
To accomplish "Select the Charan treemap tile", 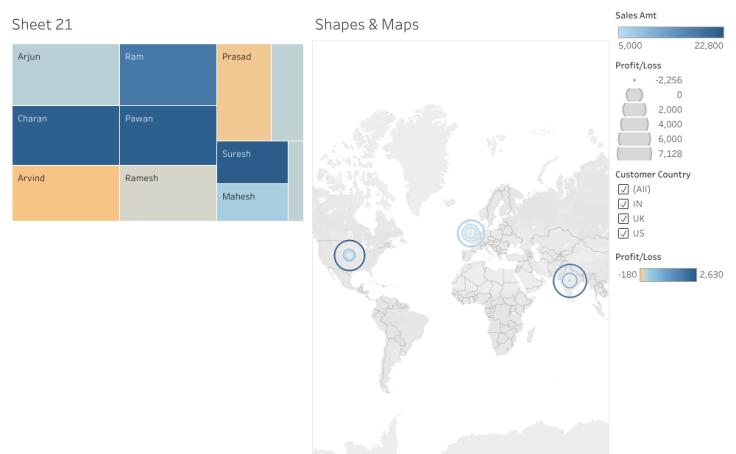I will (x=65, y=135).
